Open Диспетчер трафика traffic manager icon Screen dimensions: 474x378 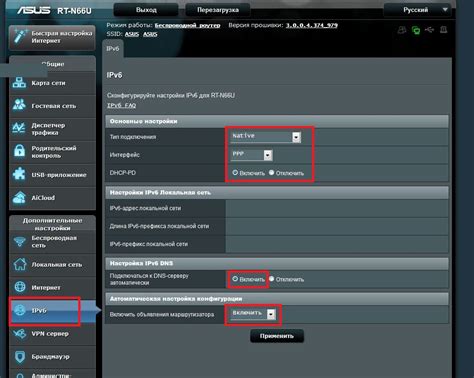(x=19, y=128)
